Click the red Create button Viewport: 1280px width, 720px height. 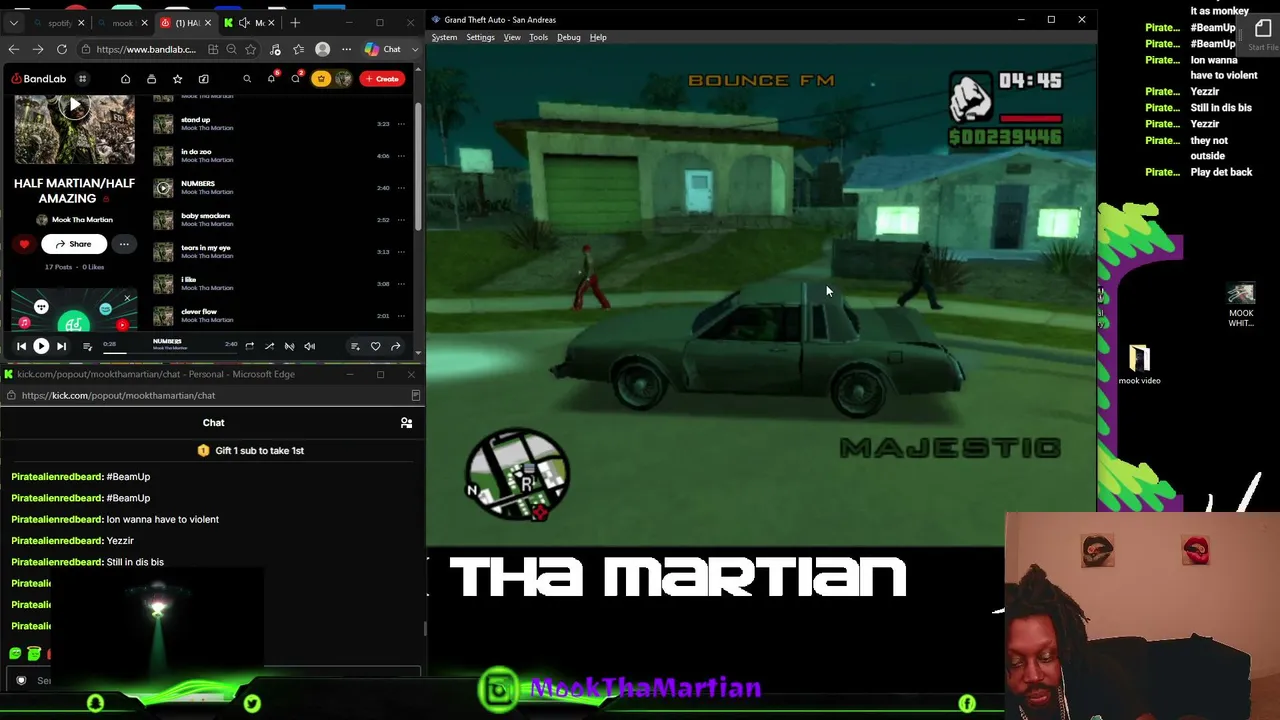point(382,79)
